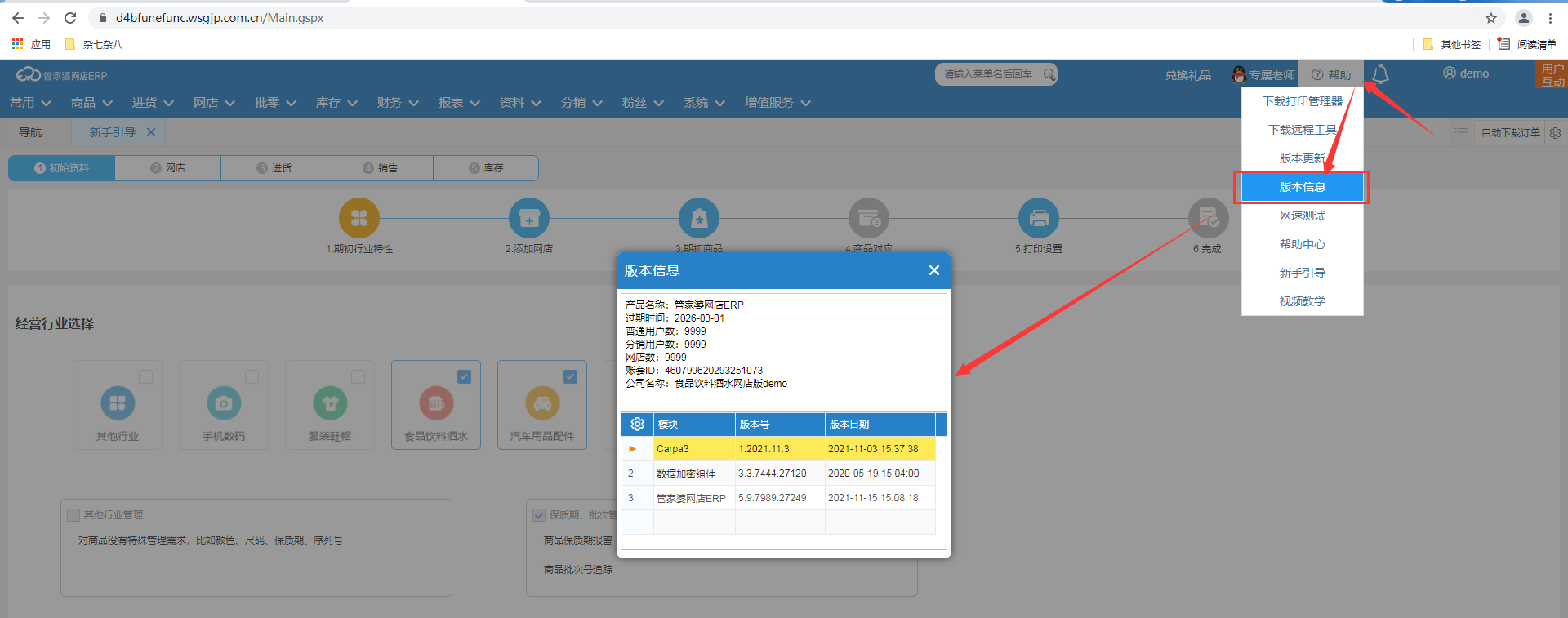
Task: Click the gear icon in version table header
Action: [637, 424]
